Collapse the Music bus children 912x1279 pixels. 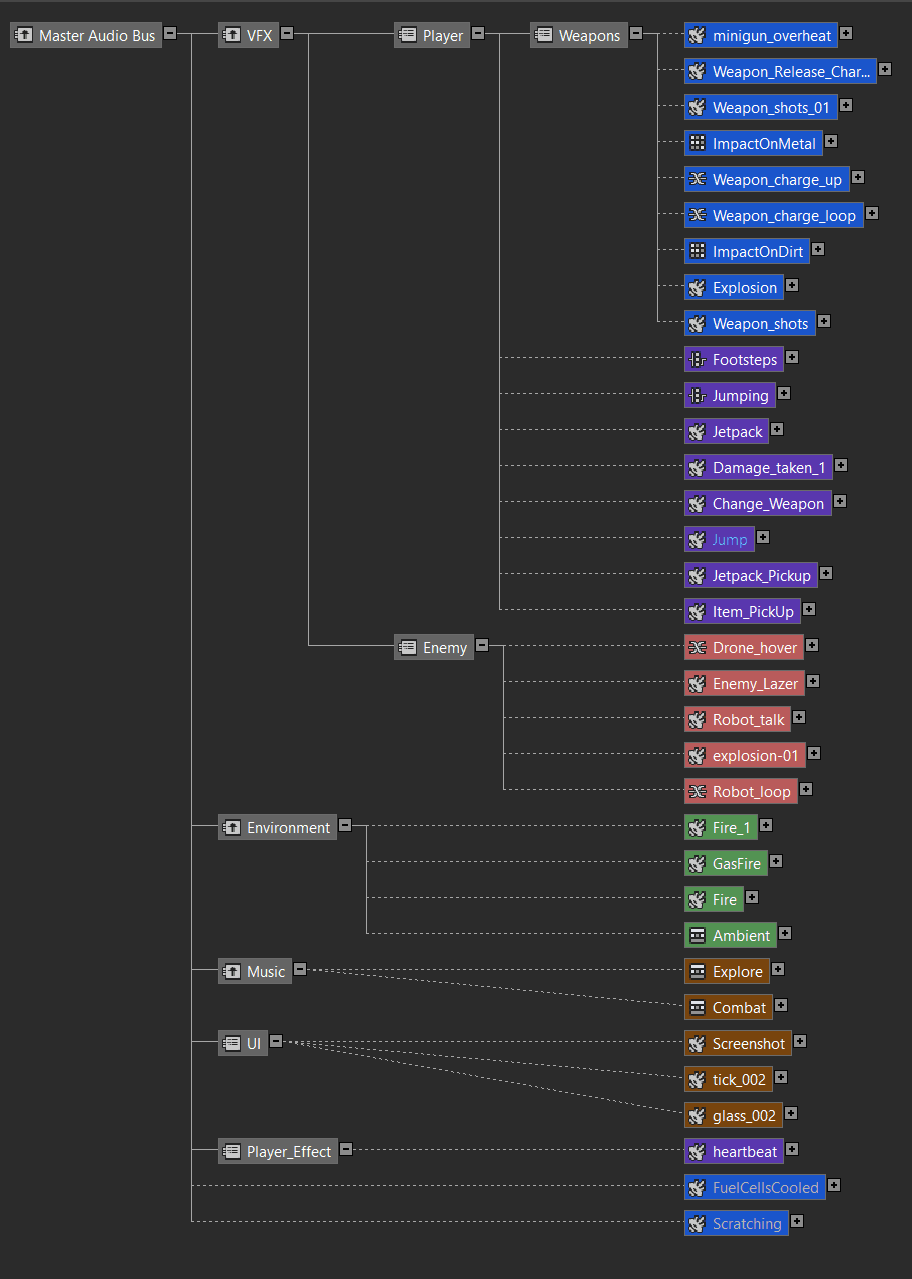click(x=300, y=969)
